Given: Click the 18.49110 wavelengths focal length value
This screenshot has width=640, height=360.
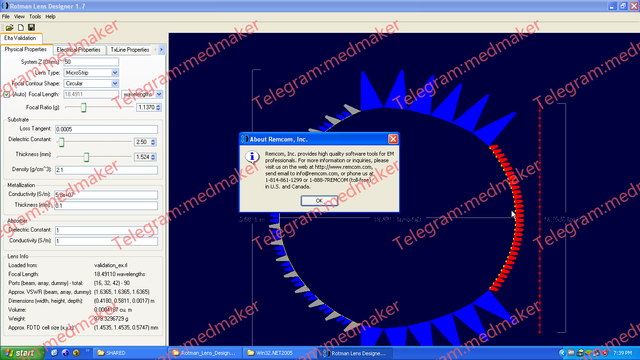Looking at the screenshot, I should coord(119,274).
